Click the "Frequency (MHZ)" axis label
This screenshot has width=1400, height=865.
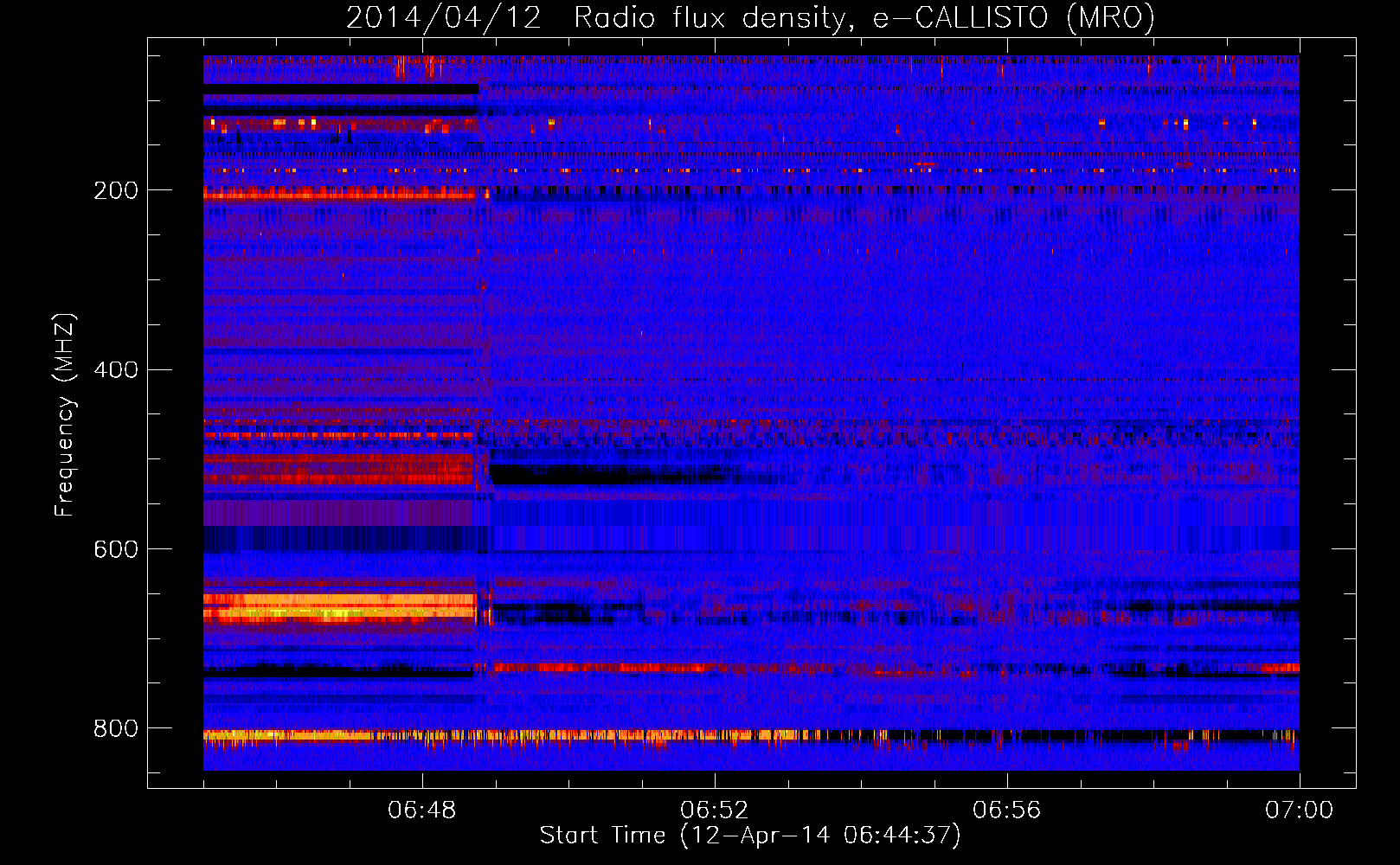(x=64, y=414)
